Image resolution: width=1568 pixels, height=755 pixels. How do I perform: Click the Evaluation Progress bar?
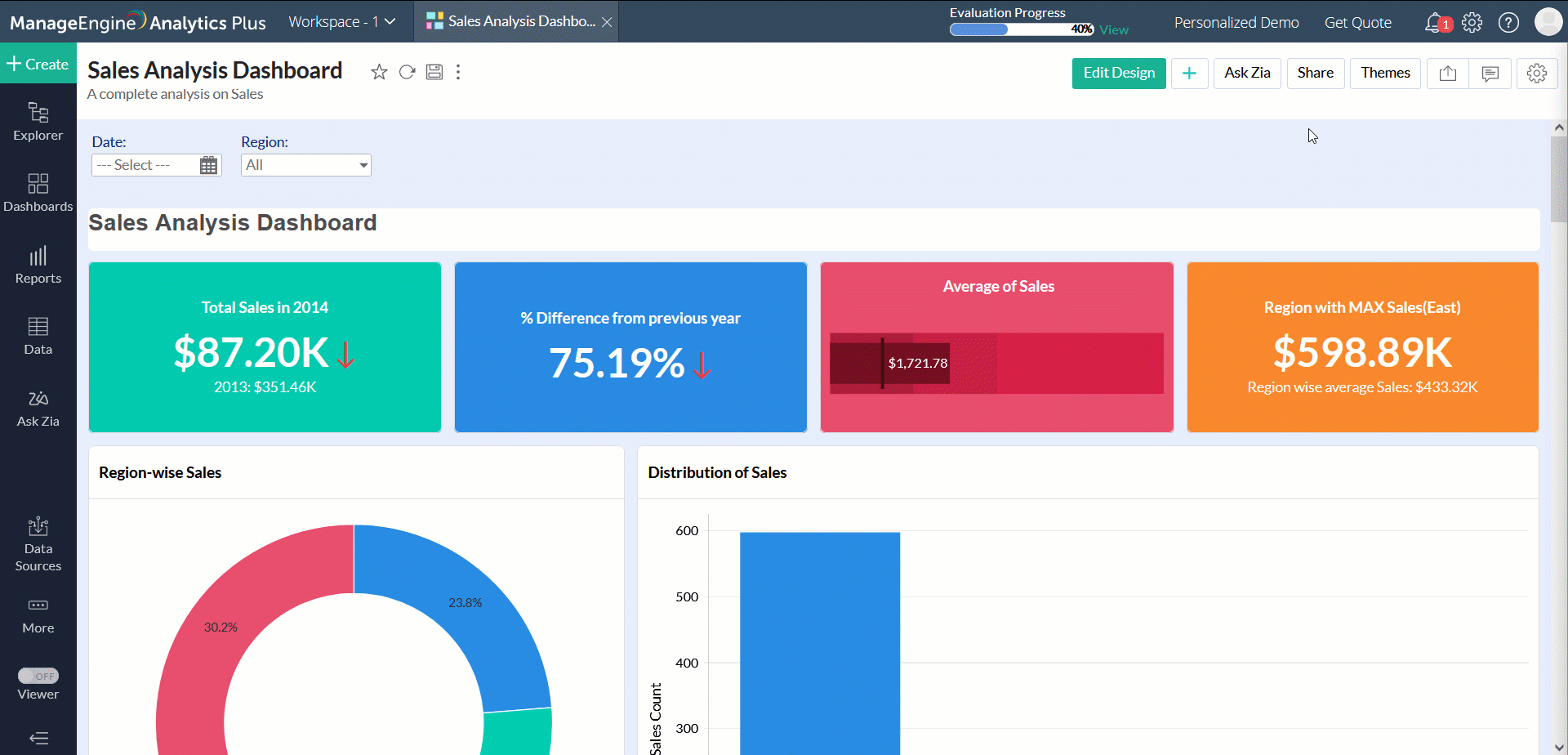tap(1021, 29)
